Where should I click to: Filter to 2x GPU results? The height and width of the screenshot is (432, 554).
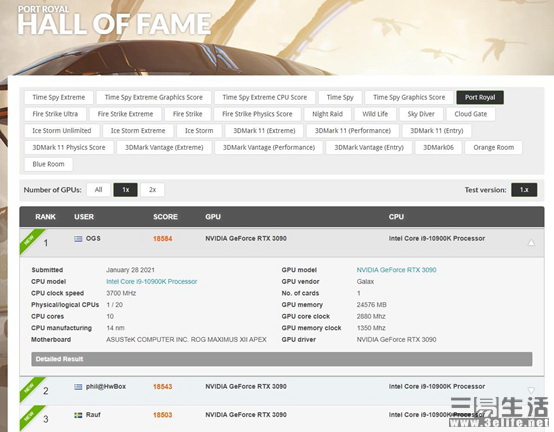tap(152, 190)
